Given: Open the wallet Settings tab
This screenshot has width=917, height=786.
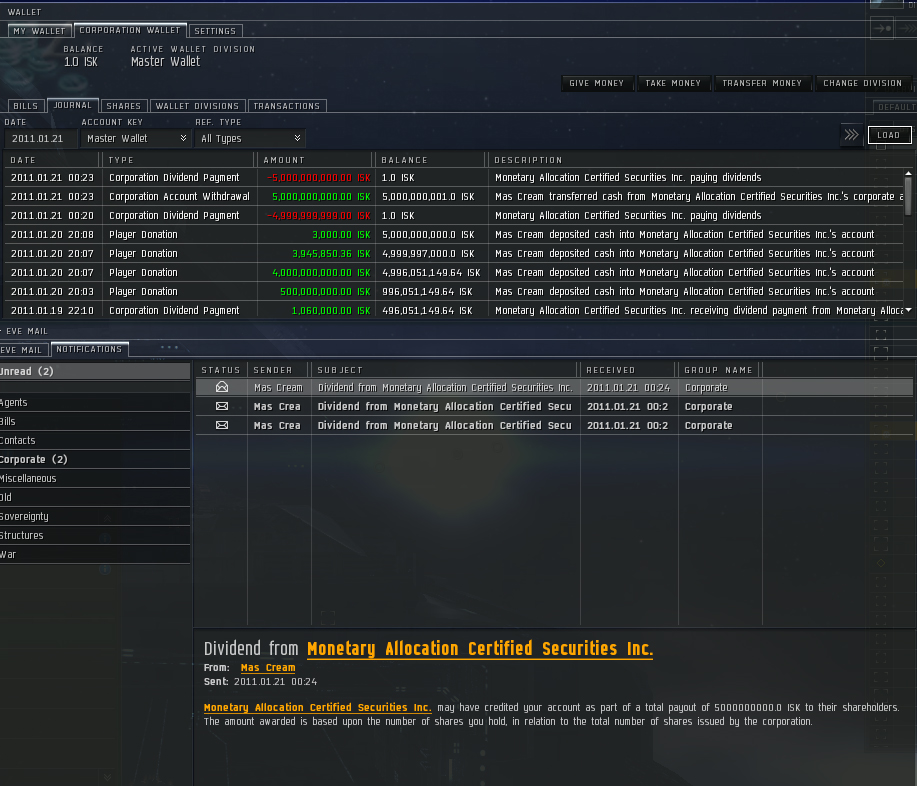Looking at the screenshot, I should coord(215,31).
